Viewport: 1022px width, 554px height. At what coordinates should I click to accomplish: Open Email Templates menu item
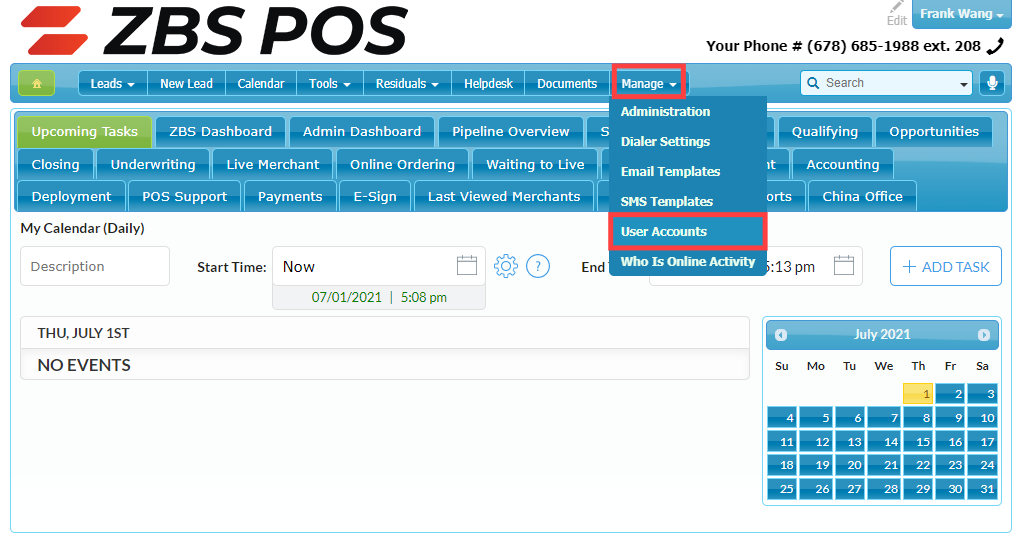coord(670,171)
